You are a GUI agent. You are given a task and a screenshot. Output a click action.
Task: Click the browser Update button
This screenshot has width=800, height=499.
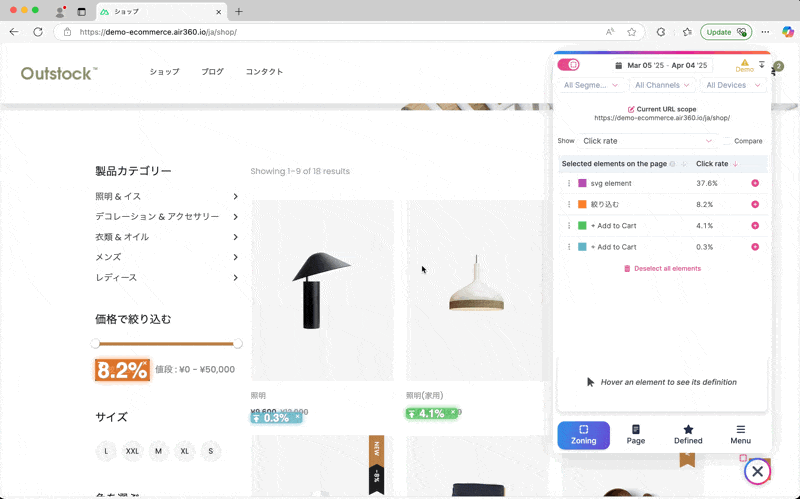pyautogui.click(x=726, y=32)
